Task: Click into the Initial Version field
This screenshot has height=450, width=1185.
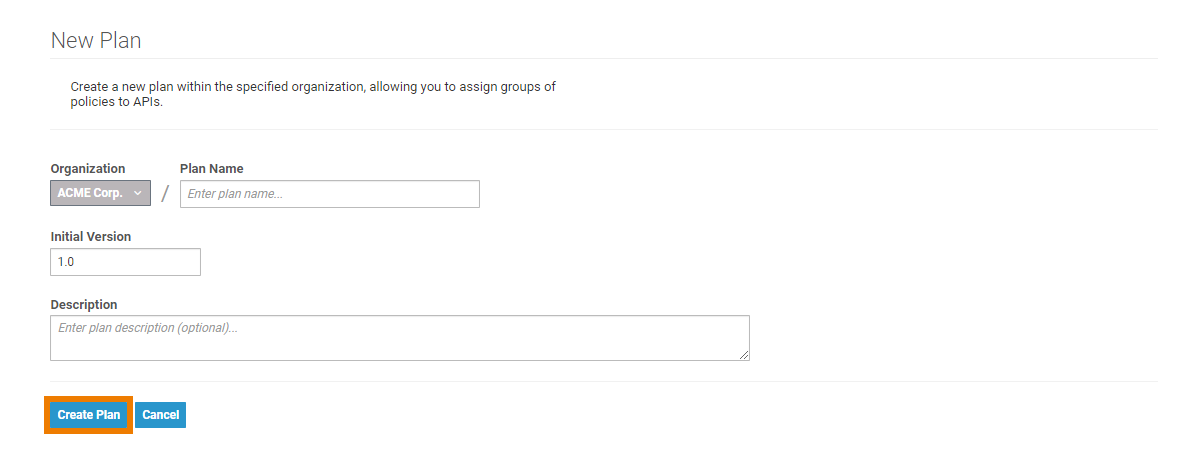Action: click(125, 262)
